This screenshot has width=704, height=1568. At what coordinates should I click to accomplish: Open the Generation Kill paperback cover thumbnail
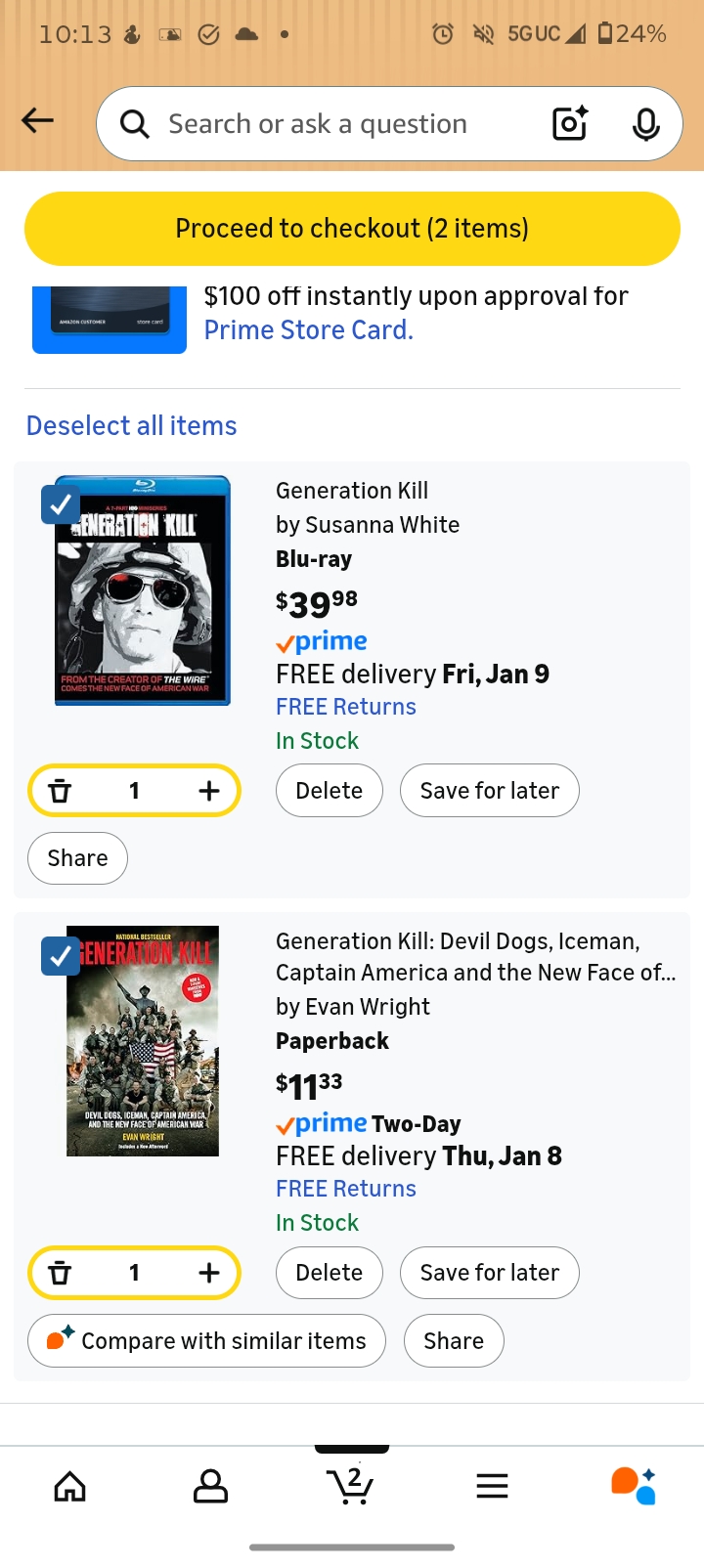(143, 1041)
